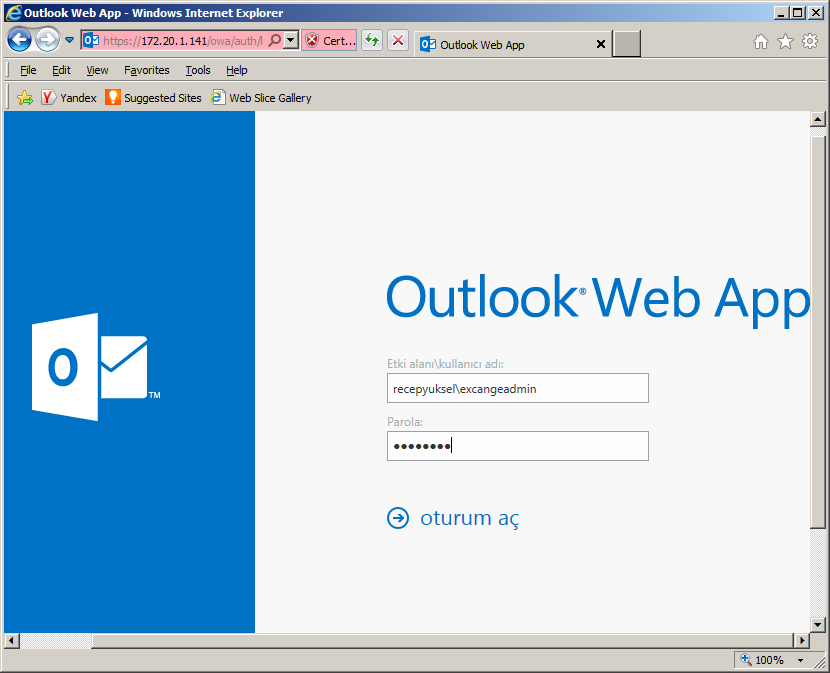Click the 'oturum aç' sign-in link

pyautogui.click(x=470, y=518)
